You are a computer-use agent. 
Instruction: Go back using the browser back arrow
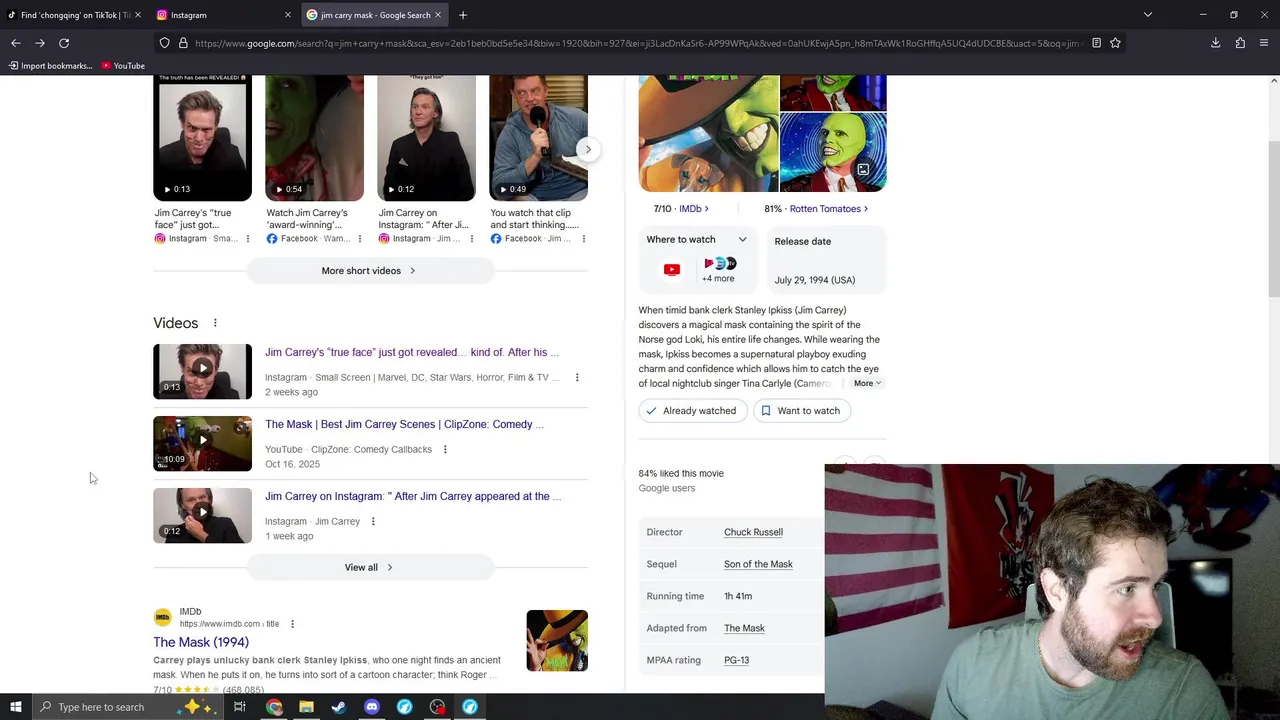[16, 43]
